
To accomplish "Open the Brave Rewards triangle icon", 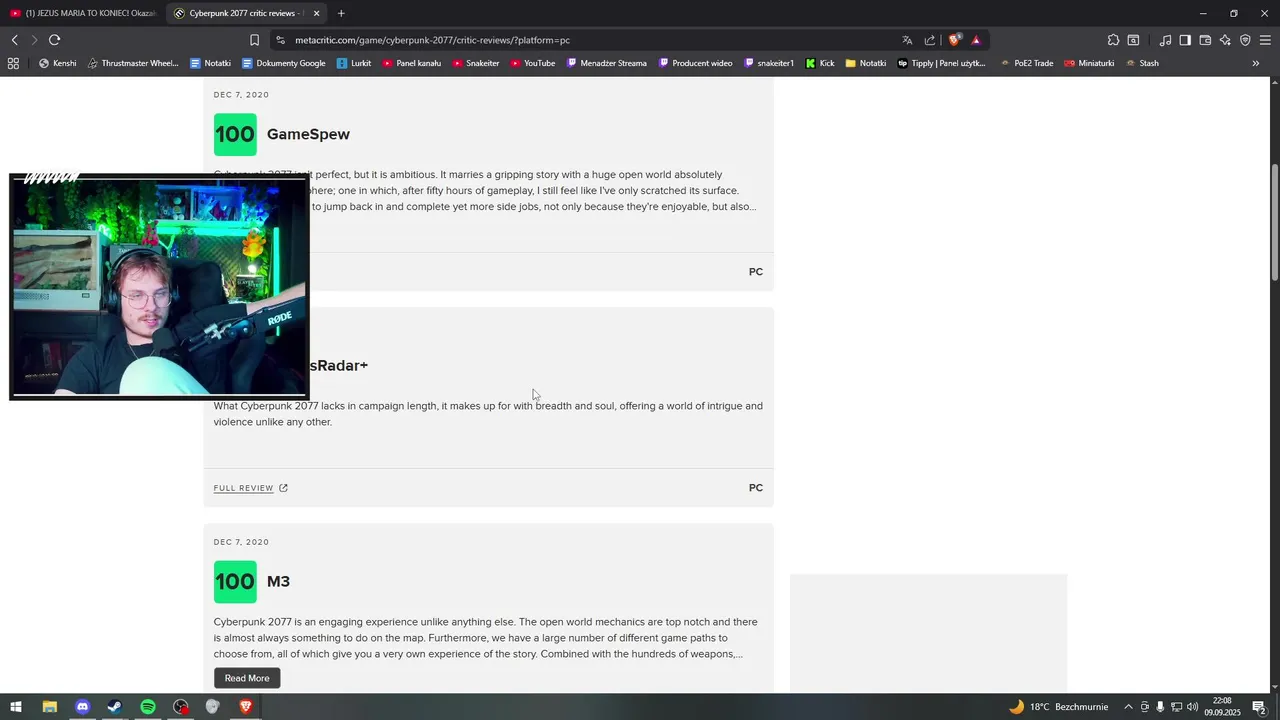I will coord(976,40).
